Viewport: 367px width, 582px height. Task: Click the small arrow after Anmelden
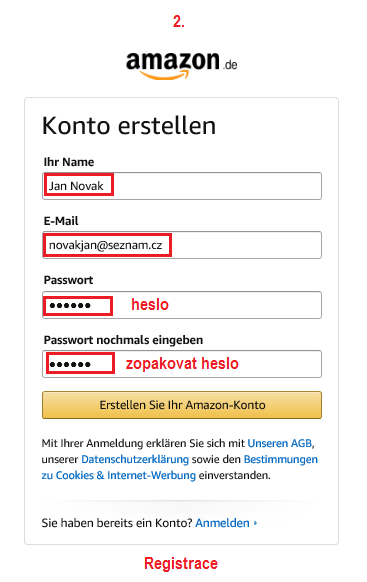pos(255,523)
